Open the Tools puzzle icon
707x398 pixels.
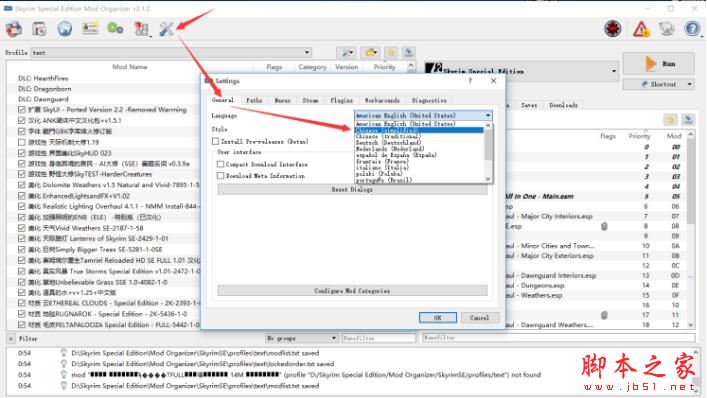click(141, 29)
